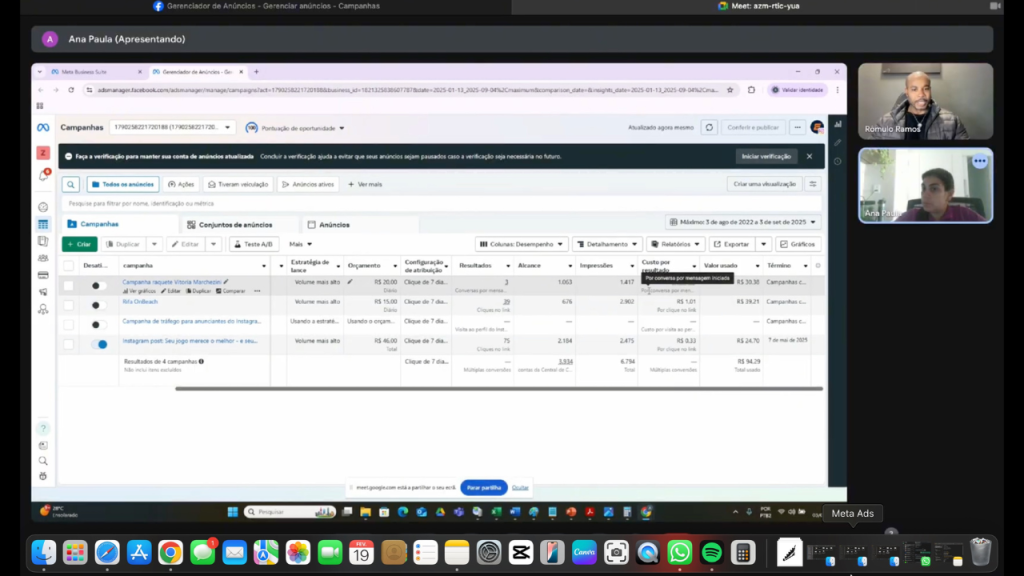Viewport: 1024px width, 576px height.
Task: Click the 'Iniciar verificação' button
Action: pyautogui.click(x=767, y=157)
